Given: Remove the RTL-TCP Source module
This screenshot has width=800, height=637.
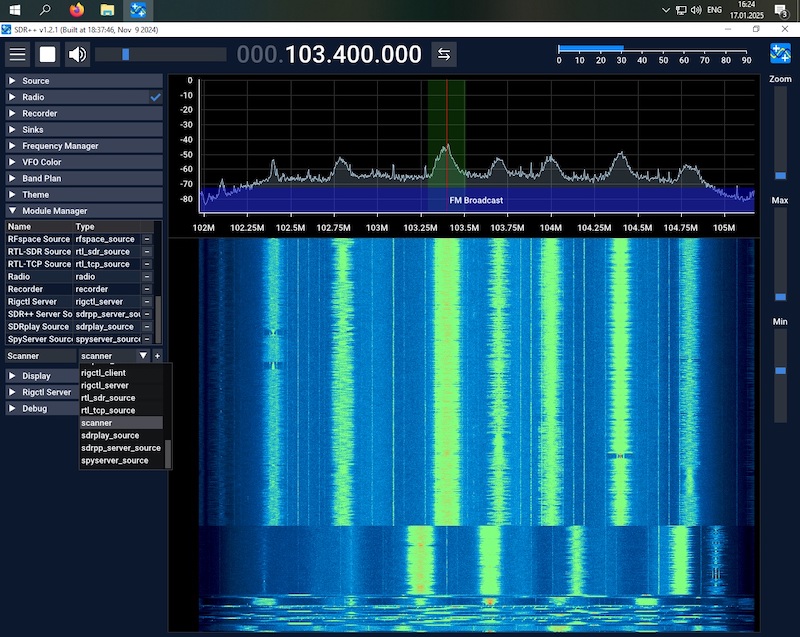Looking at the screenshot, I should point(147,264).
